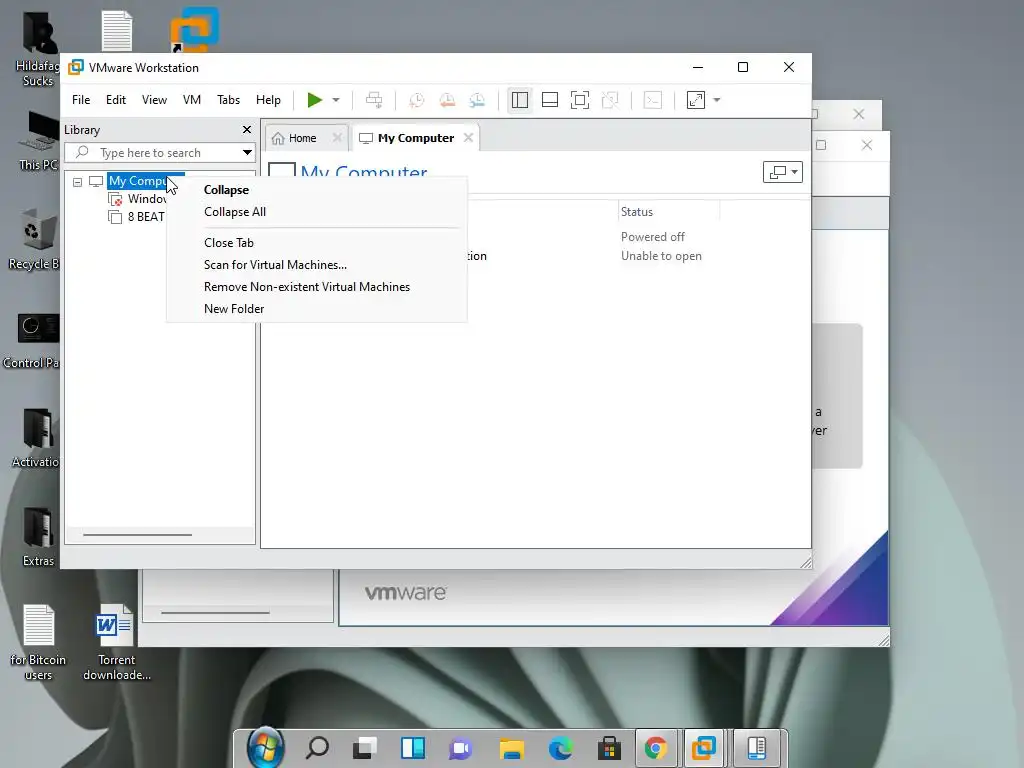Open the Torrent downloade... Word document
The width and height of the screenshot is (1024, 768).
[116, 641]
